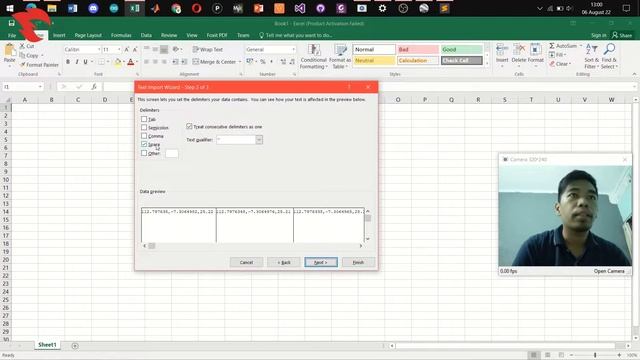Click Open Camera in the camera window

(x=609, y=271)
